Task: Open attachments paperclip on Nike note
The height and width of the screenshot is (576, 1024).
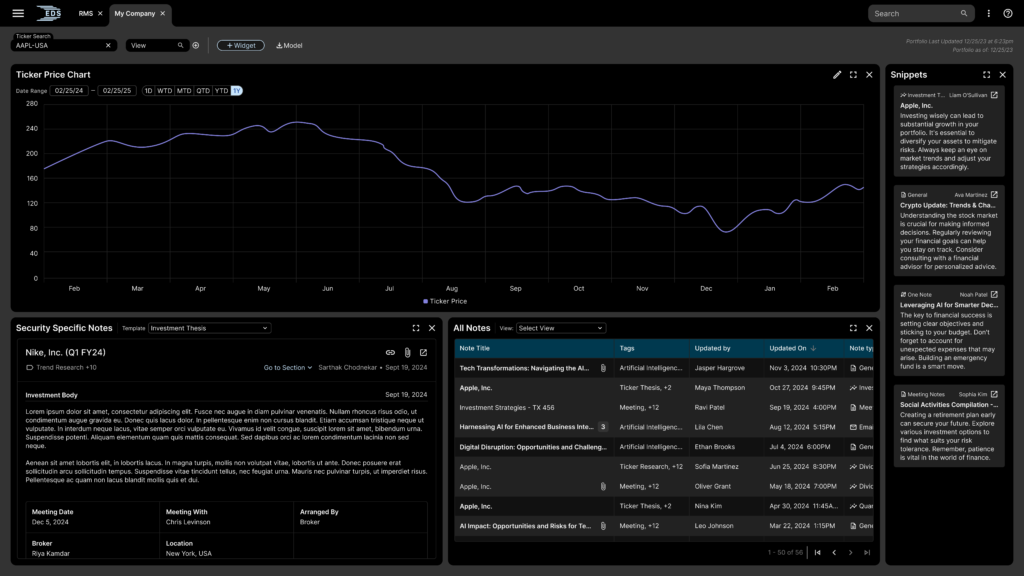Action: [408, 353]
